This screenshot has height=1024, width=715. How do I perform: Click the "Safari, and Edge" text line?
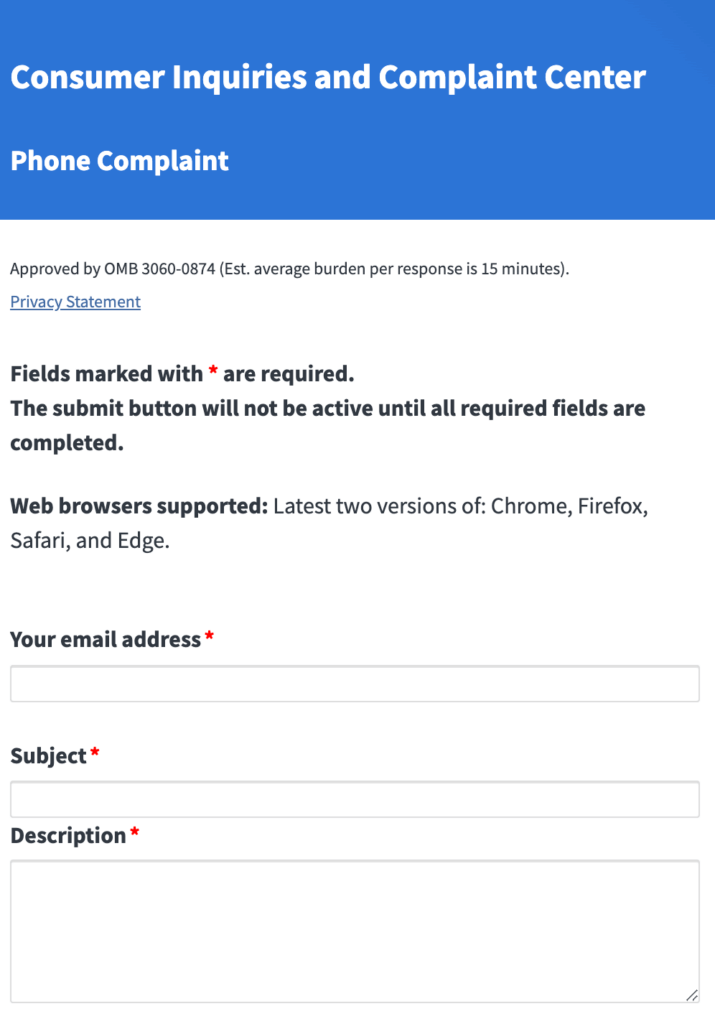[x=89, y=541]
